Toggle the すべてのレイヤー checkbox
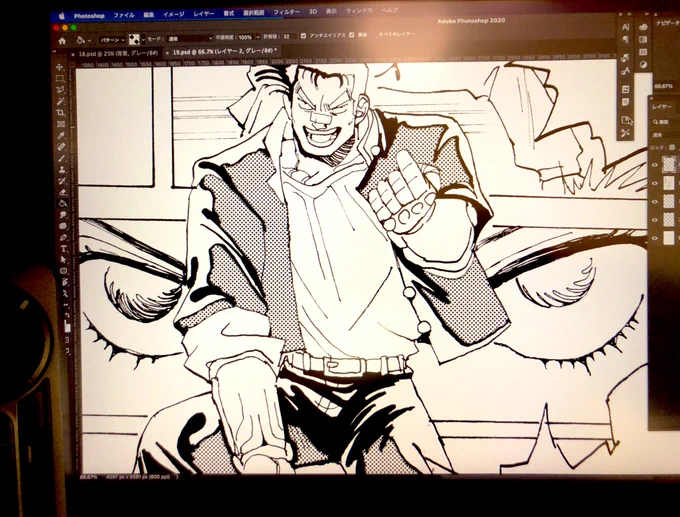Viewport: 680px width, 517px height. click(x=375, y=34)
